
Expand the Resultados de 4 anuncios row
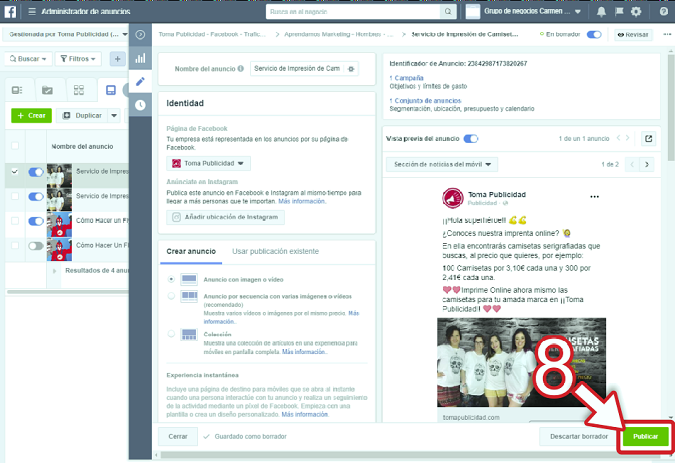[x=54, y=271]
